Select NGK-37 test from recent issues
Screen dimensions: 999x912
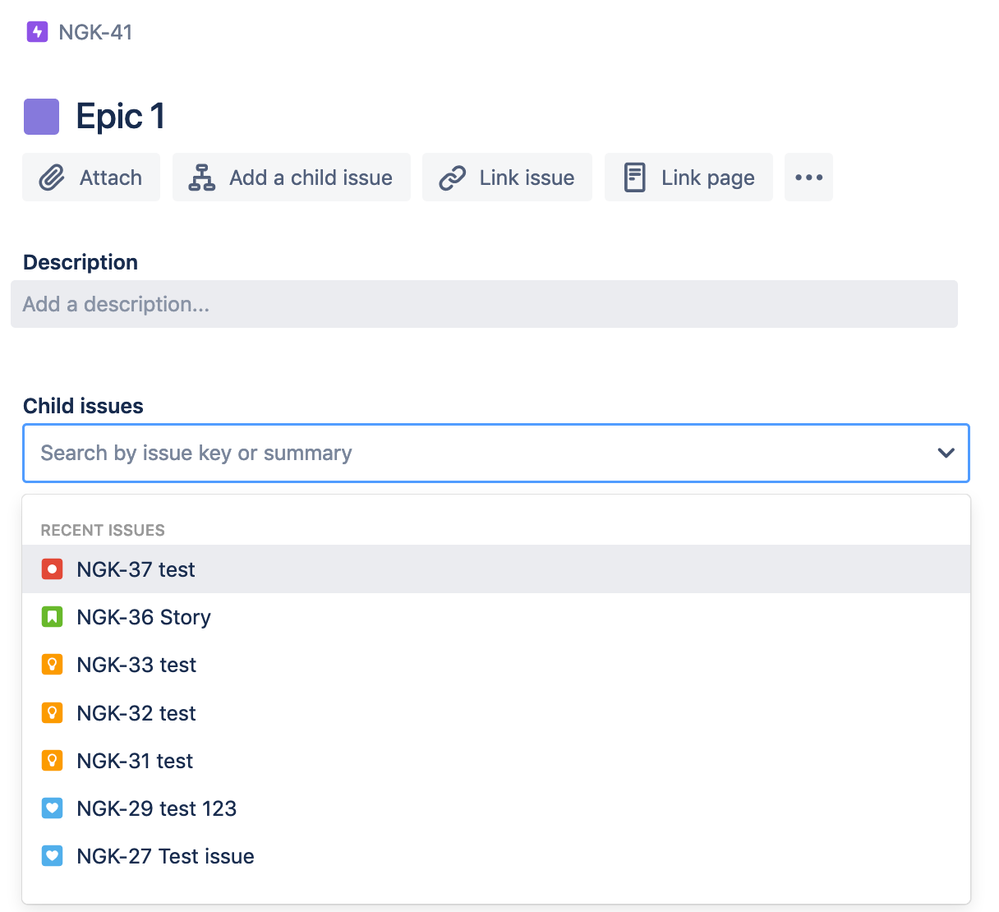coord(496,569)
